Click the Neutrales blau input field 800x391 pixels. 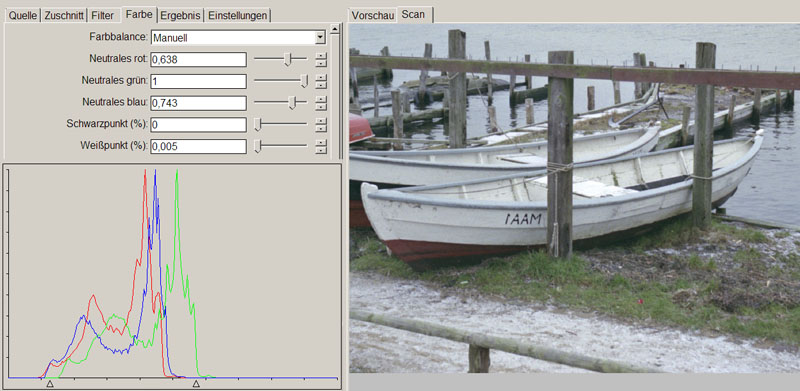198,103
